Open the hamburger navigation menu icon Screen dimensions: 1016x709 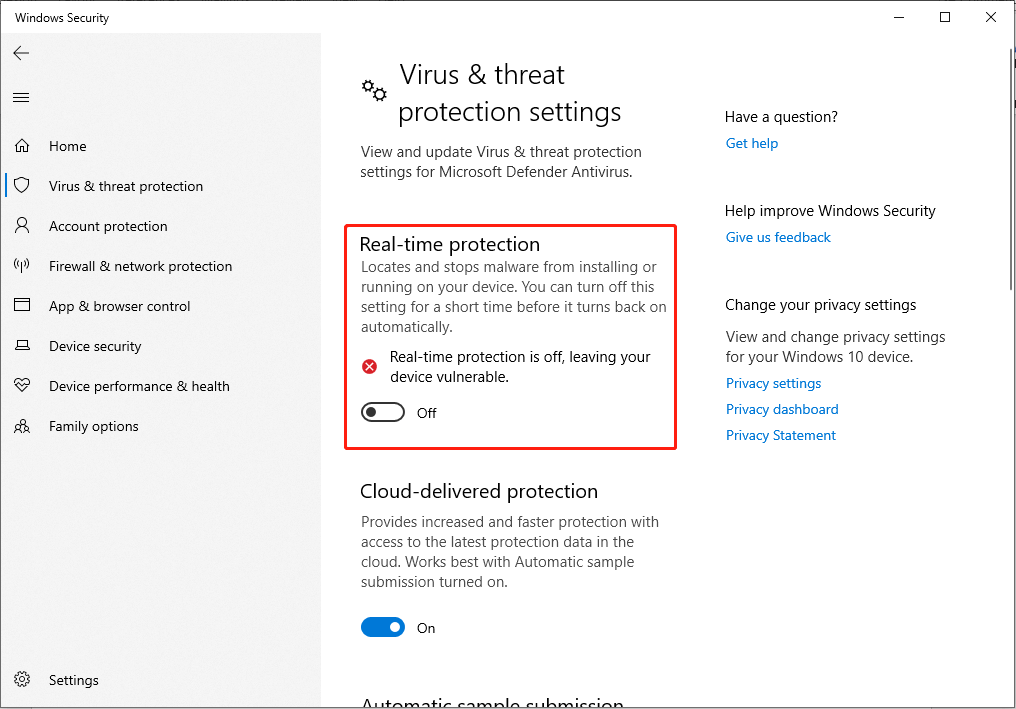[21, 97]
